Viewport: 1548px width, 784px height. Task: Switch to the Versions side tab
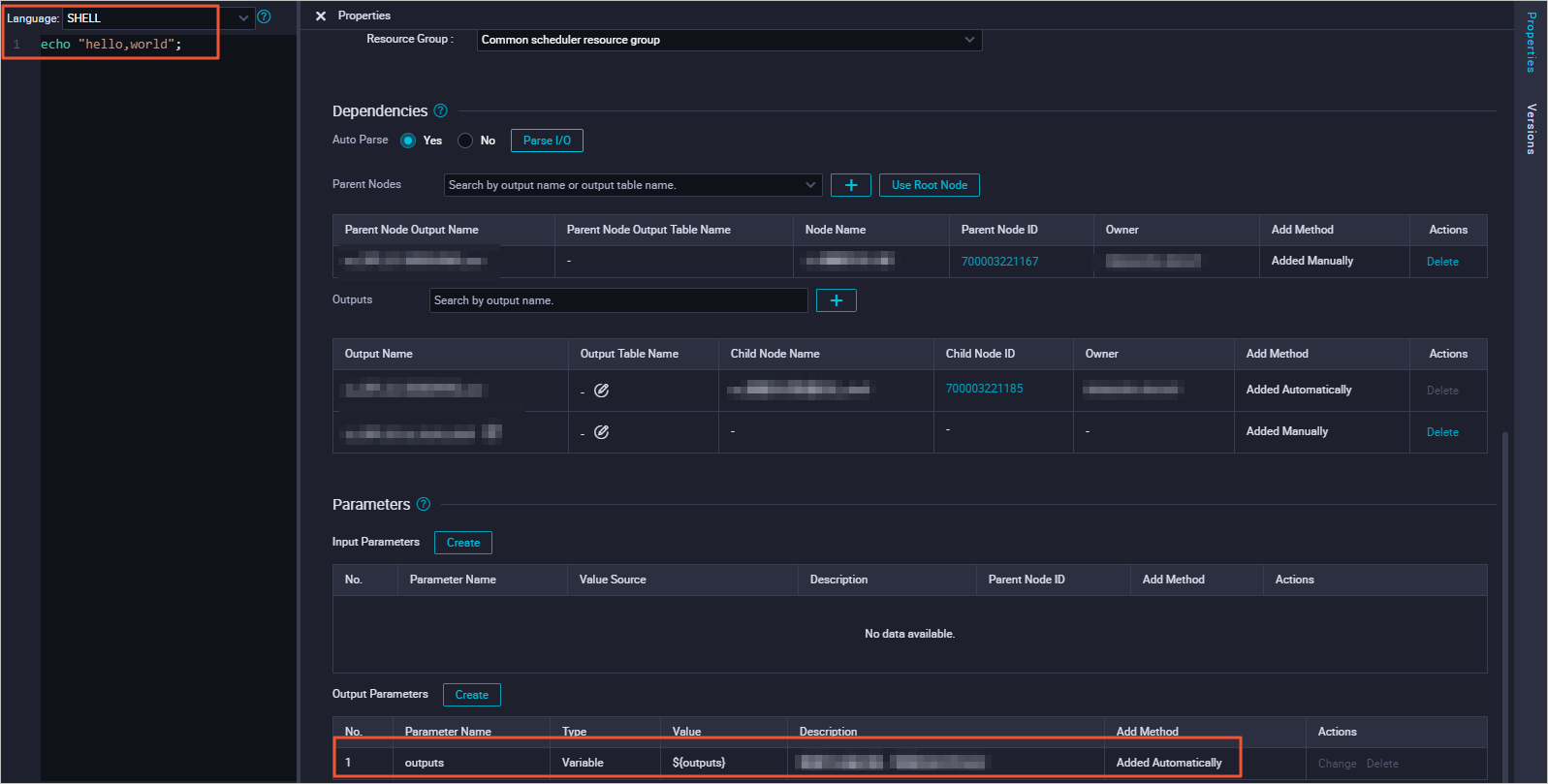point(1532,129)
